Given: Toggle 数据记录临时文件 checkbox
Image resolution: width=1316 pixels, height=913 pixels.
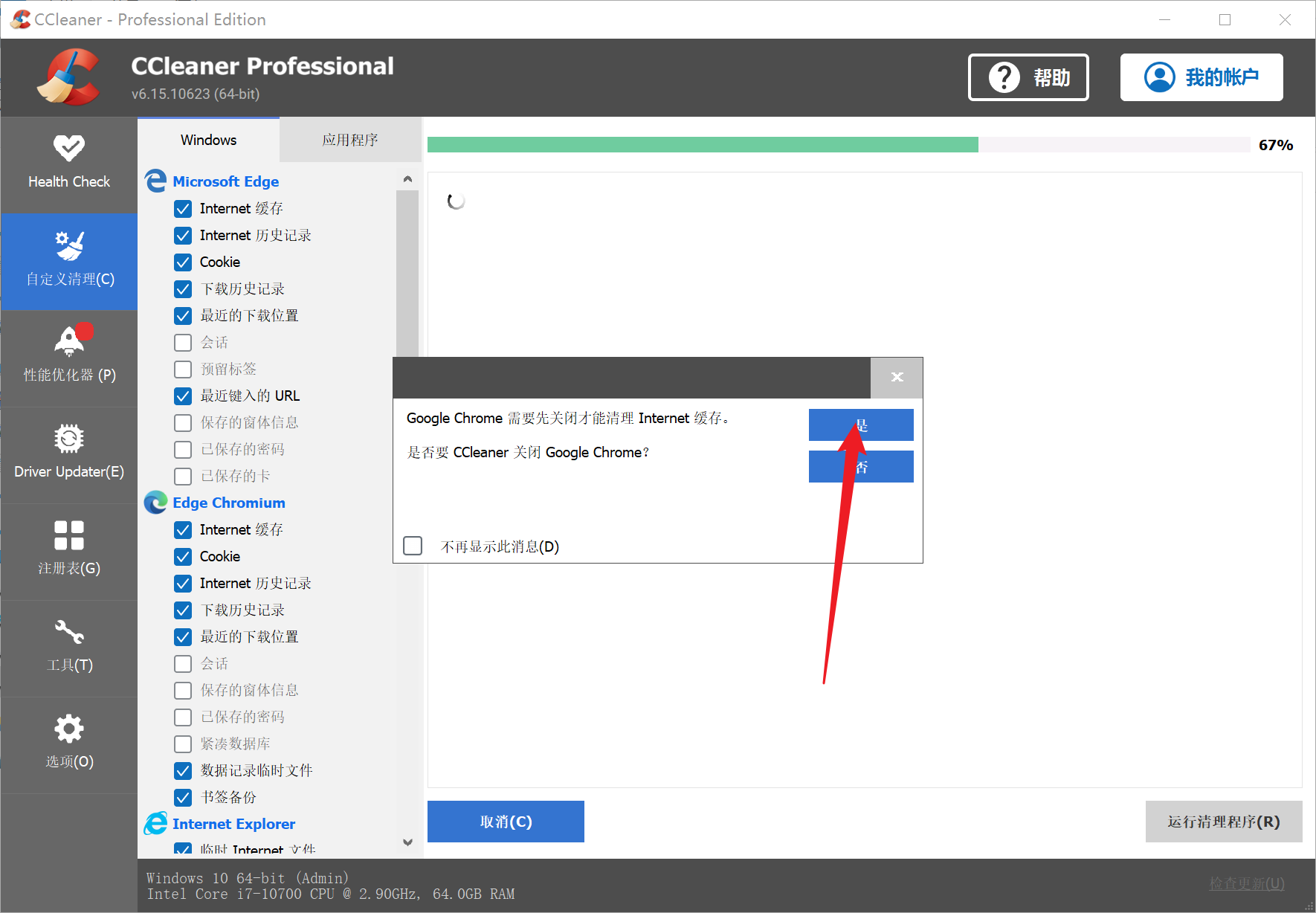Looking at the screenshot, I should pos(183,771).
